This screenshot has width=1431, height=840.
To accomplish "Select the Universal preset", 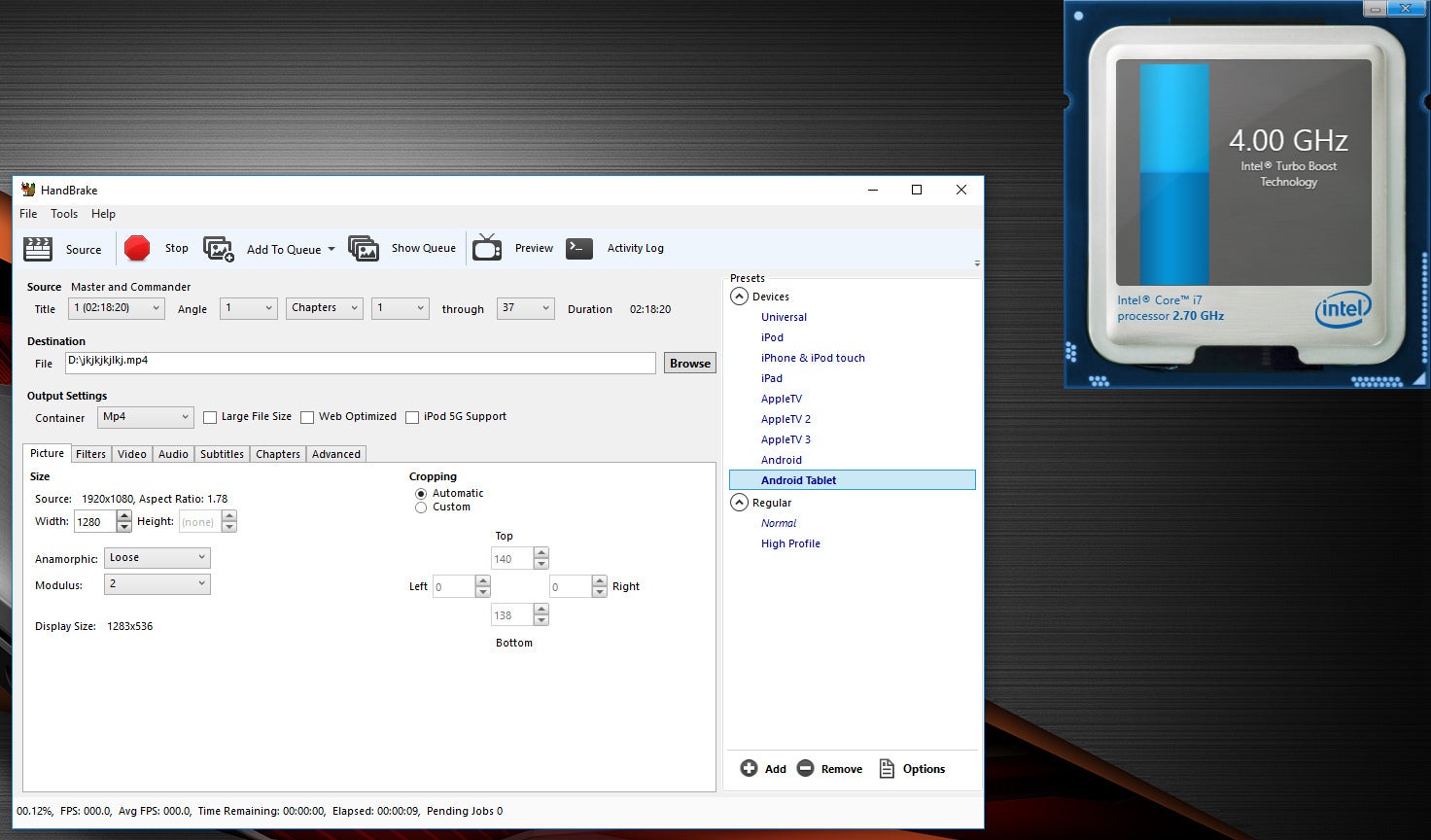I will pos(784,317).
